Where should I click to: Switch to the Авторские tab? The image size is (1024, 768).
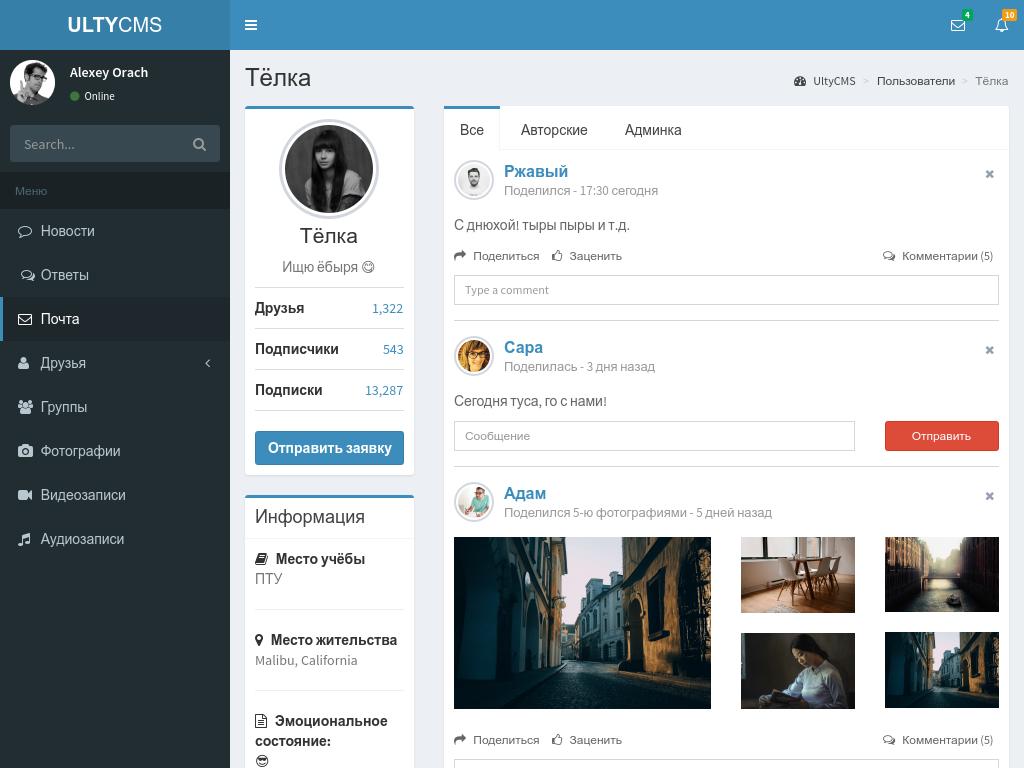pyautogui.click(x=554, y=130)
